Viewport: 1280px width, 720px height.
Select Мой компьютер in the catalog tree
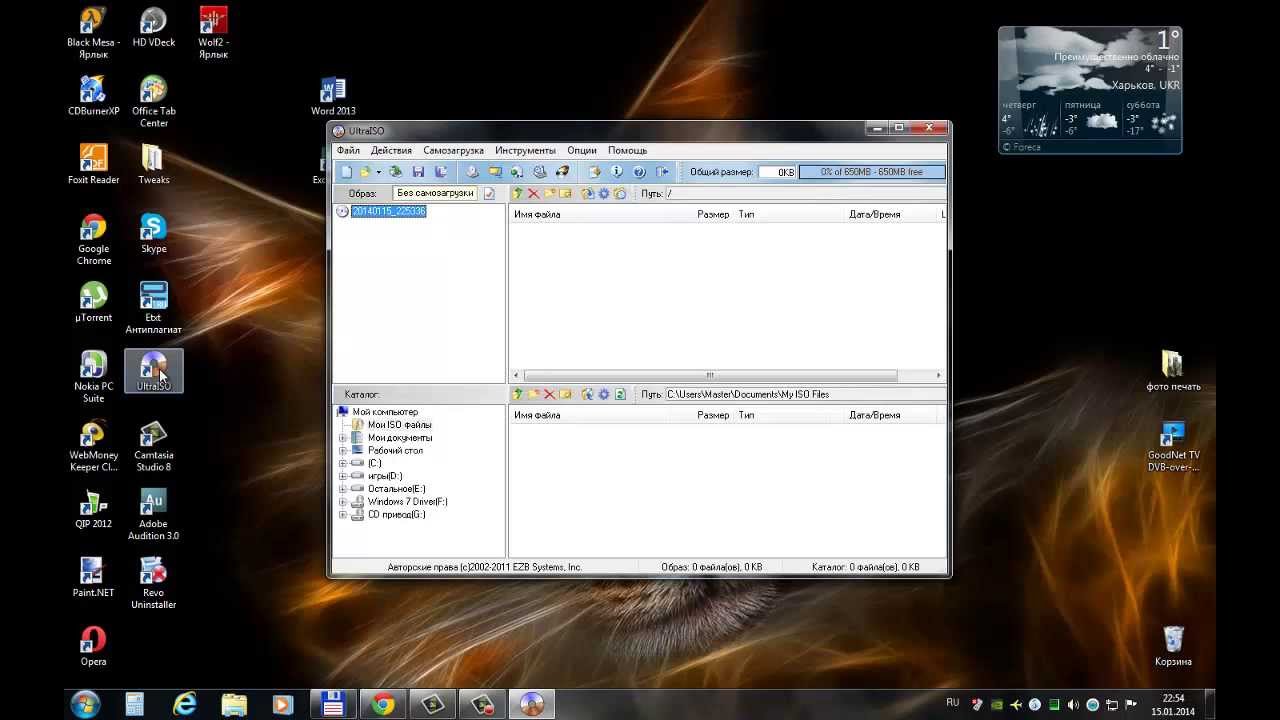(385, 412)
